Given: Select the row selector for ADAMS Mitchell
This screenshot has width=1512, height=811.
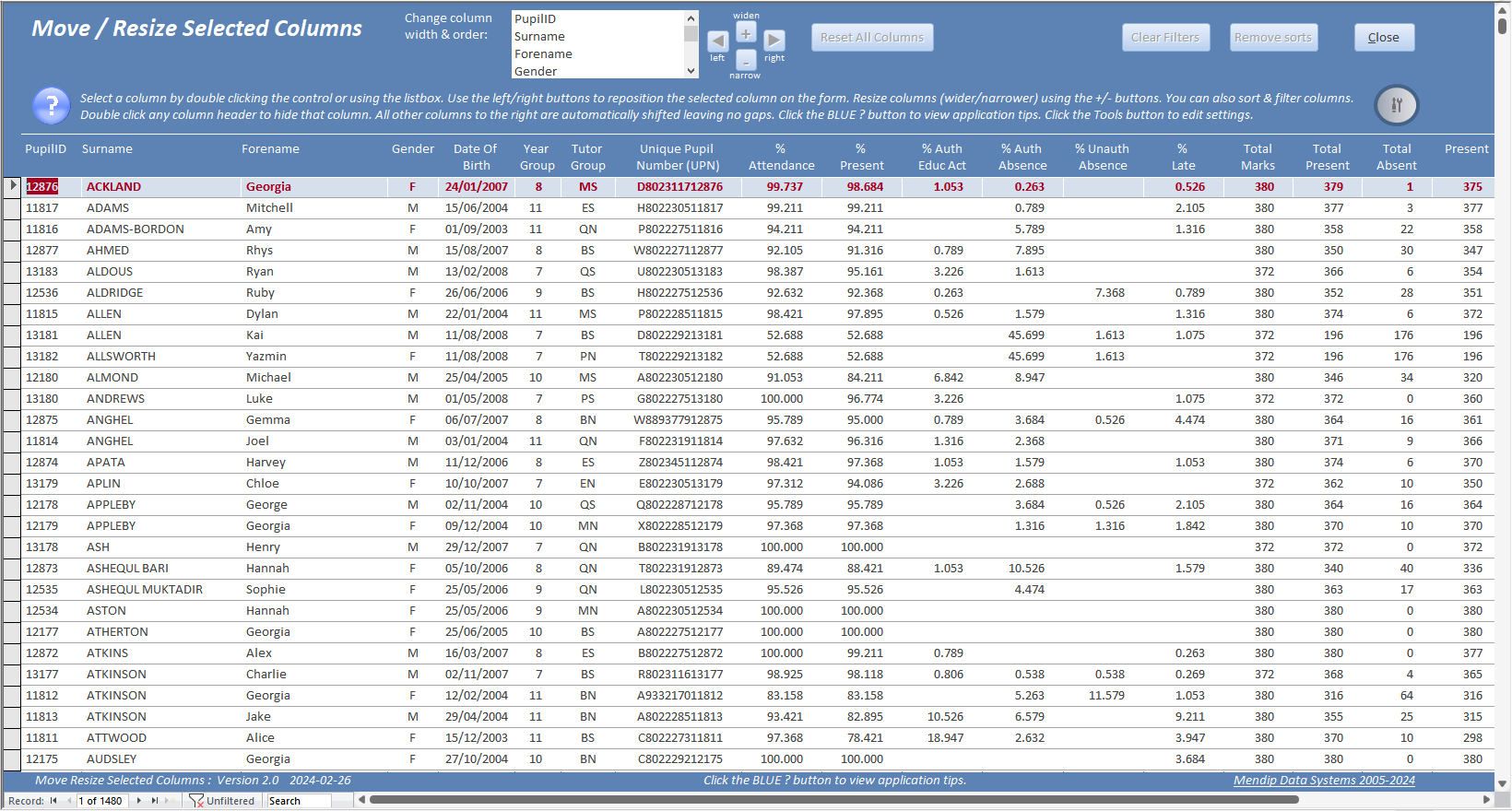Looking at the screenshot, I should [11, 208].
